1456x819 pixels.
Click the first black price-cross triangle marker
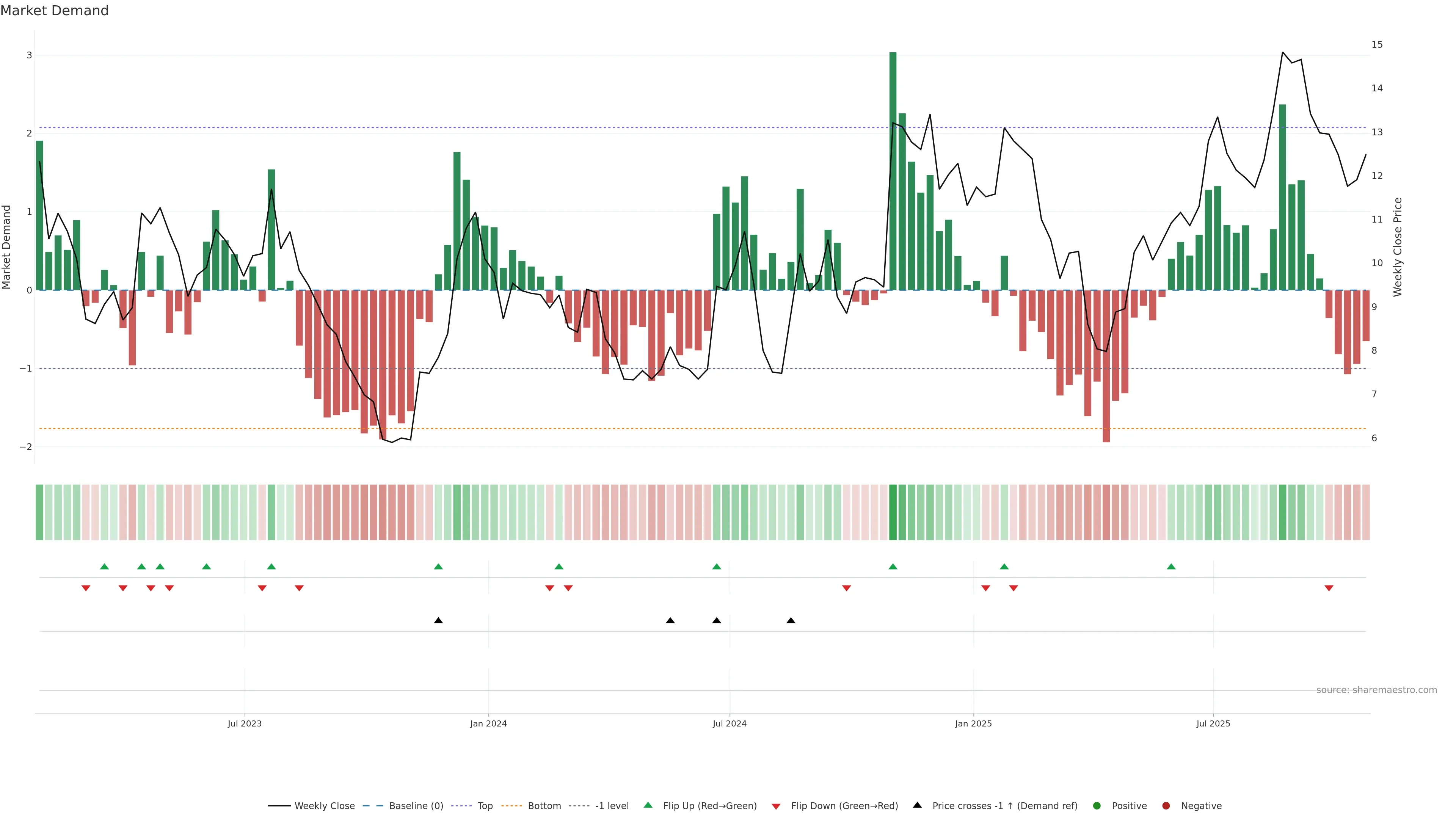pyautogui.click(x=438, y=621)
